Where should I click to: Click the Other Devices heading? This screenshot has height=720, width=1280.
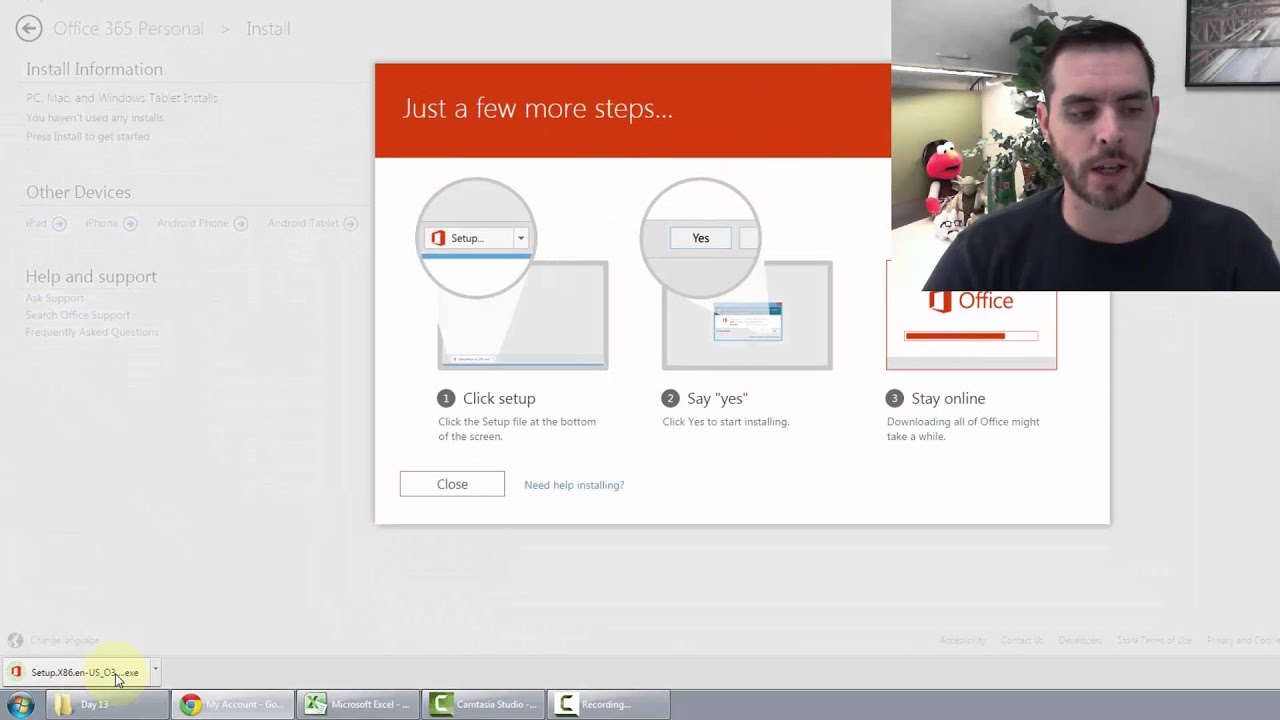click(x=78, y=192)
